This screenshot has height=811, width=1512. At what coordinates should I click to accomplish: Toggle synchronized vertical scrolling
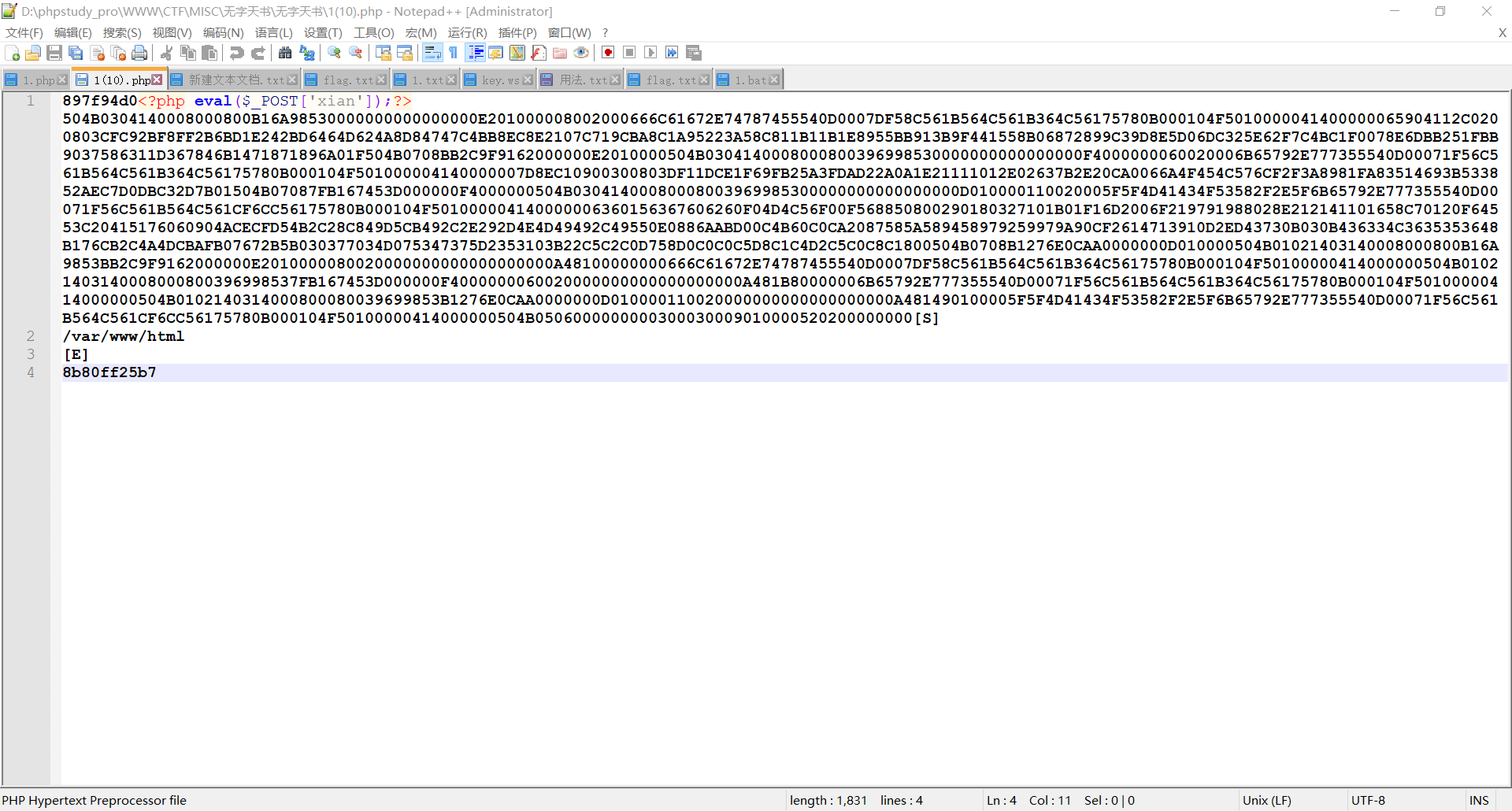[384, 53]
